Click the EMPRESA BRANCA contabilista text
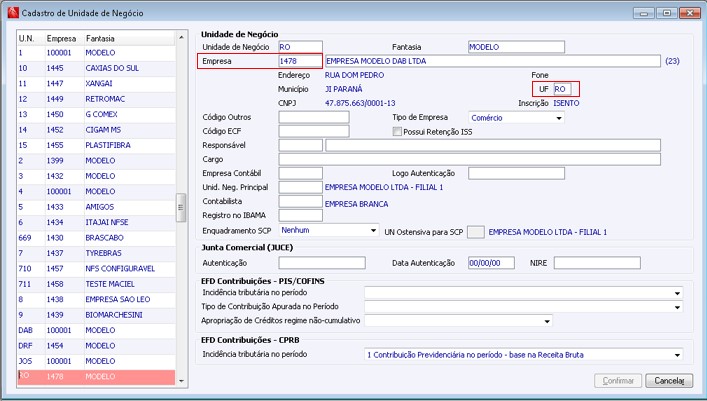Image resolution: width=707 pixels, height=401 pixels. pos(356,204)
